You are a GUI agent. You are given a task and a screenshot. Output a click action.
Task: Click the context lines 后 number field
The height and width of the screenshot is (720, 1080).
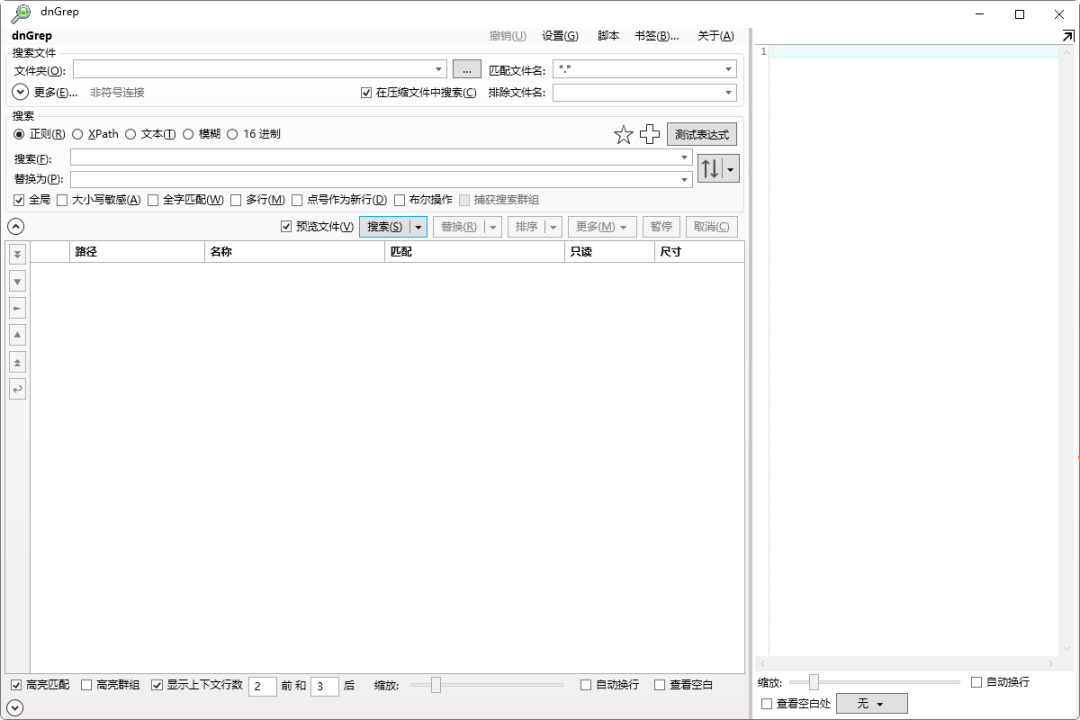tap(324, 686)
